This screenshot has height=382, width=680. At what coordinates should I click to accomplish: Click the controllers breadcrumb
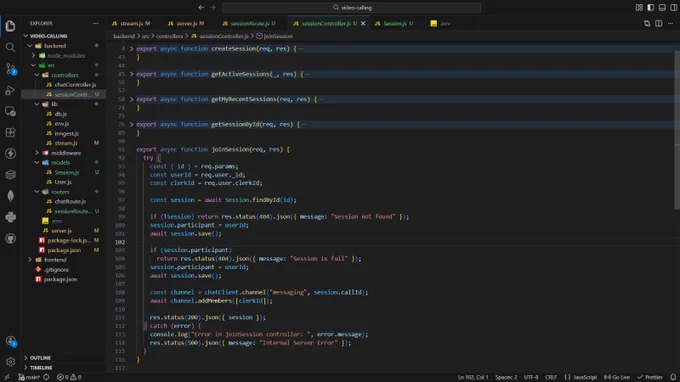tap(170, 36)
